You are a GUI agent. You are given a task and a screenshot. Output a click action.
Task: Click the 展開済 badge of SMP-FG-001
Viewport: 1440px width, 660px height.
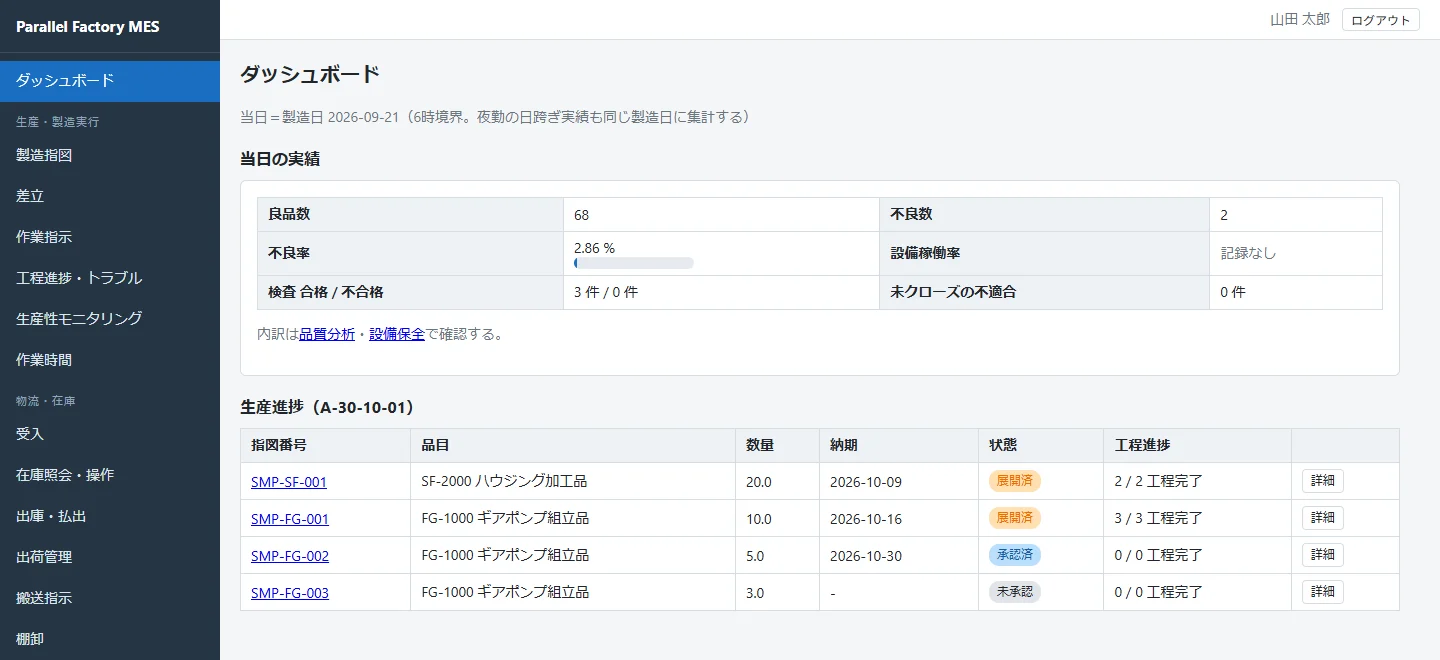[1015, 518]
